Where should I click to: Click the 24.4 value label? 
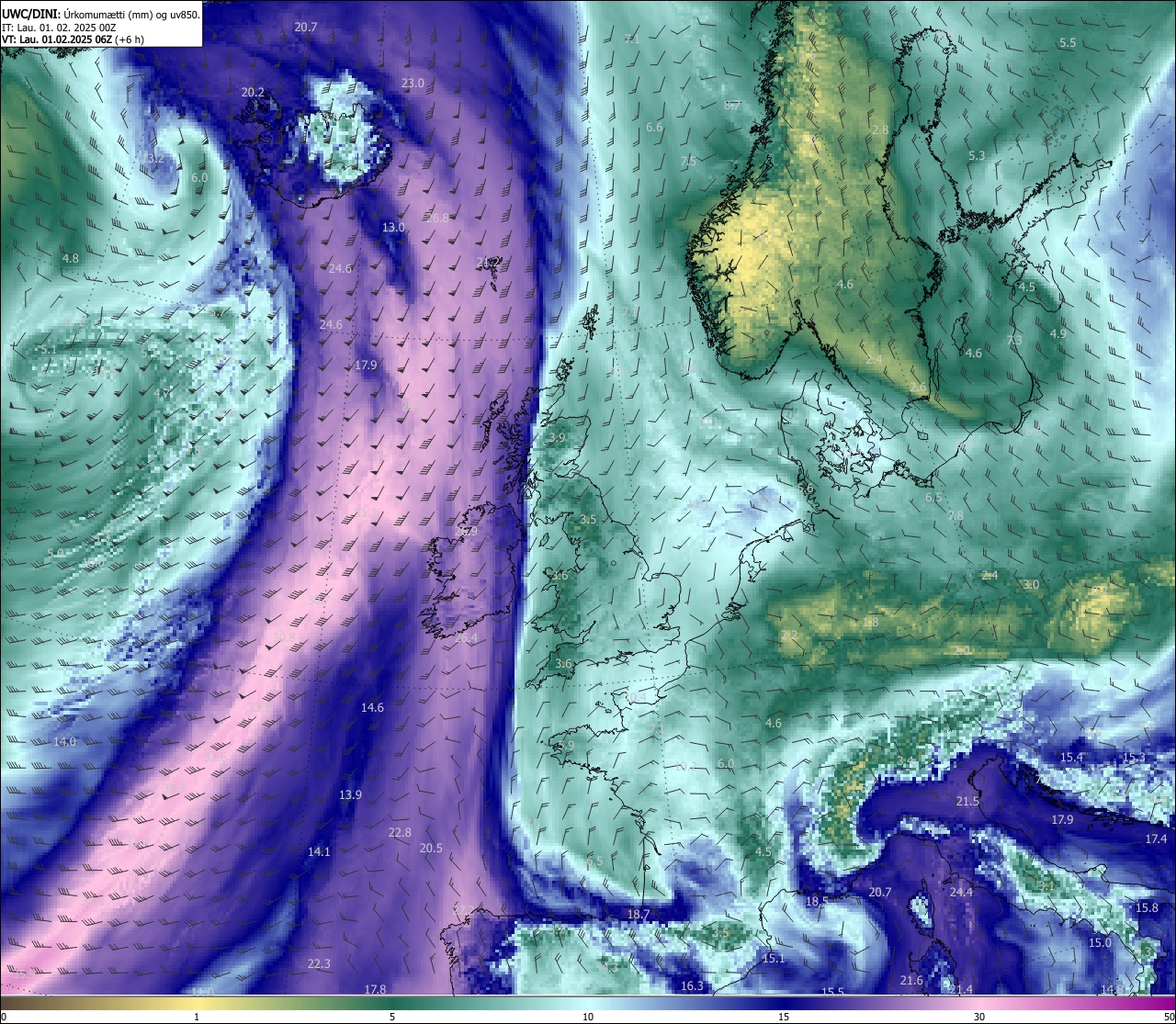point(961,892)
